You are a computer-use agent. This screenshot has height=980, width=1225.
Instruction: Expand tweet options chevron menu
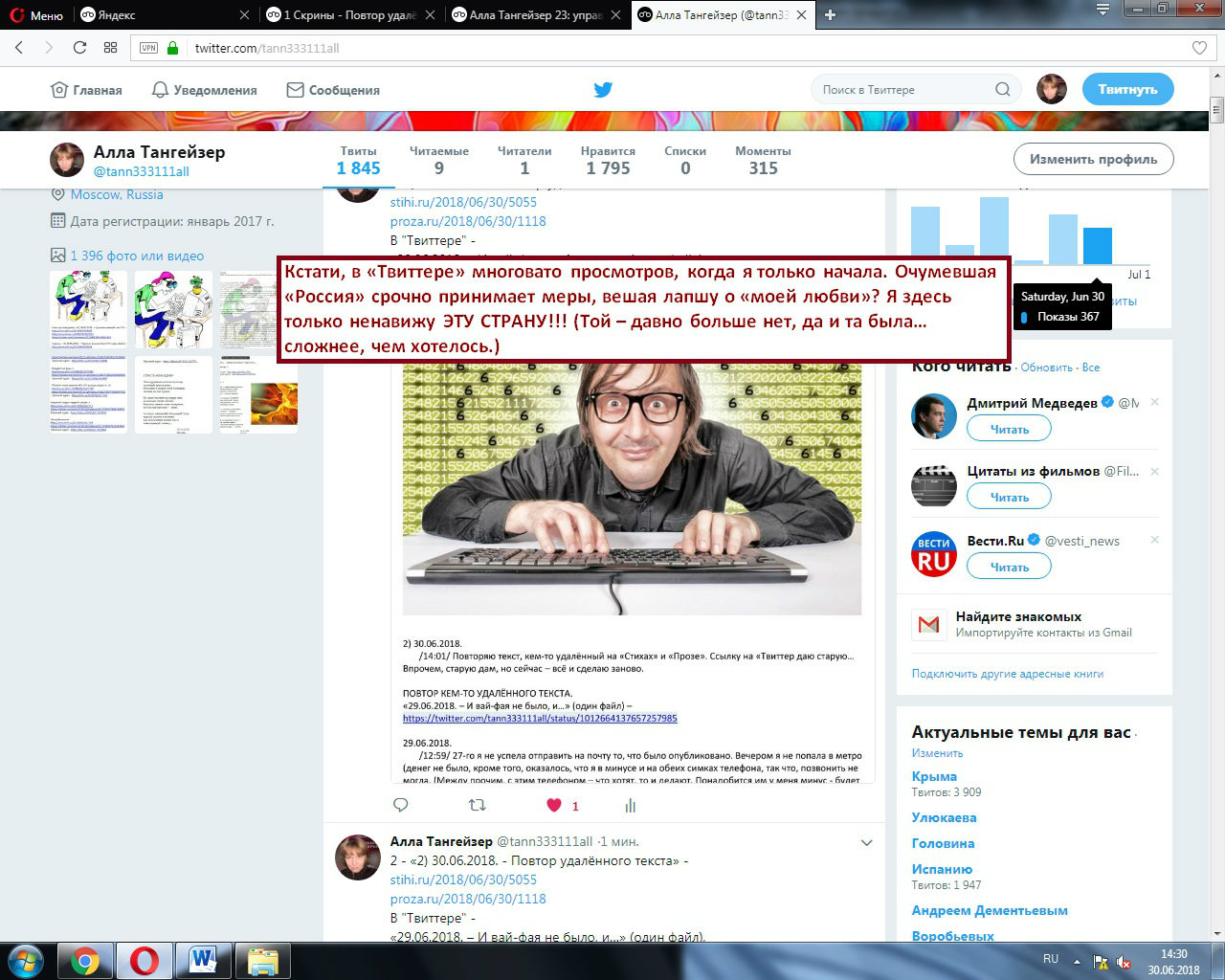tap(866, 843)
